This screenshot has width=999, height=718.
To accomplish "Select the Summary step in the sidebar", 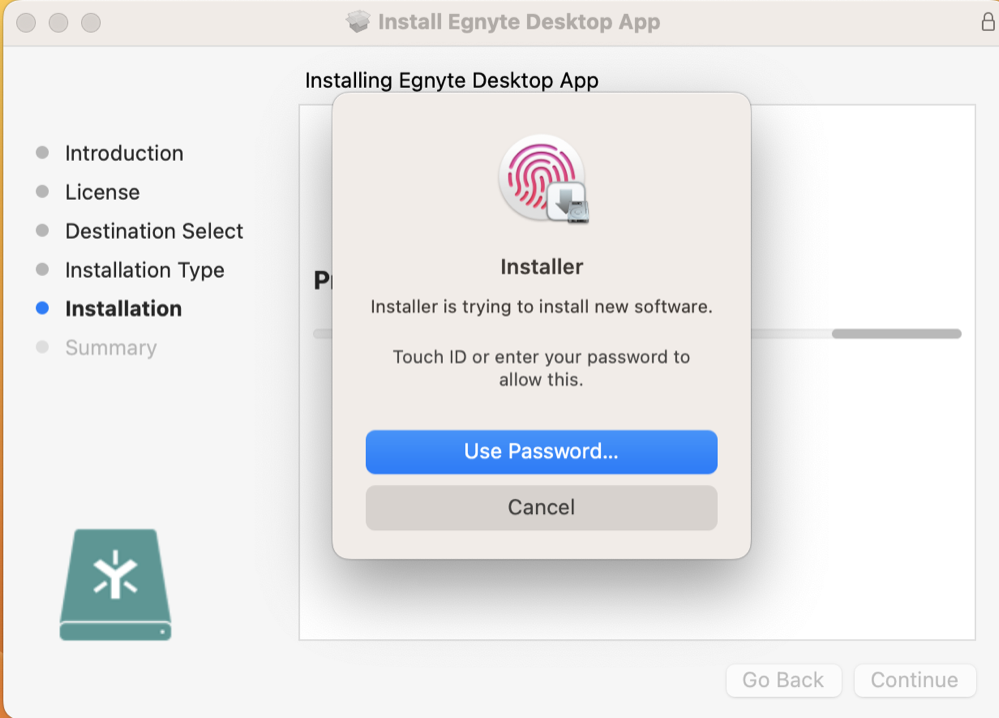I will coord(110,348).
